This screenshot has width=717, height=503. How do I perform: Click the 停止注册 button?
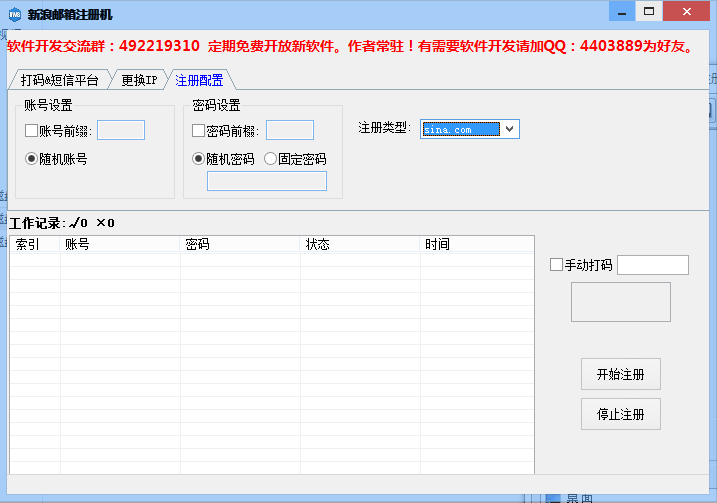(x=621, y=414)
